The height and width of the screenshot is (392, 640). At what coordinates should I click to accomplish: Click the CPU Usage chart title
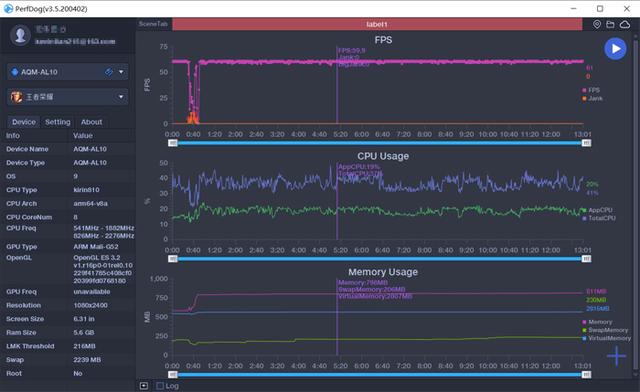383,156
